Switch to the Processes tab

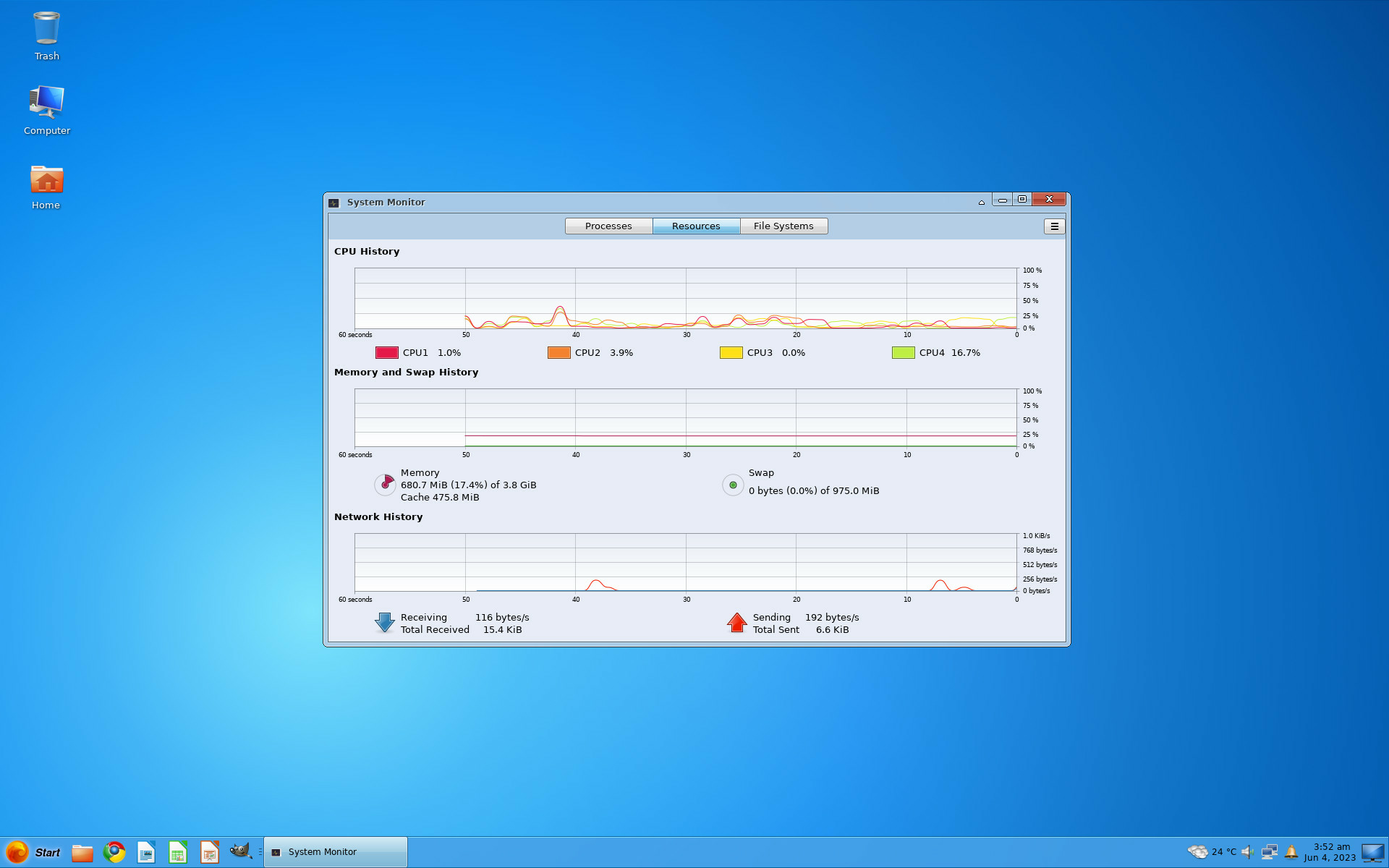(608, 226)
